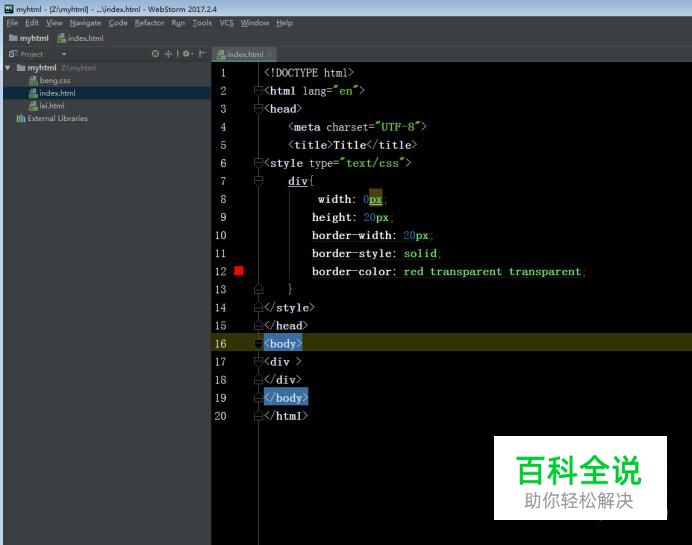Screen dimensions: 692x545
Task: Click the highlighted closing body tag
Action: click(x=286, y=398)
